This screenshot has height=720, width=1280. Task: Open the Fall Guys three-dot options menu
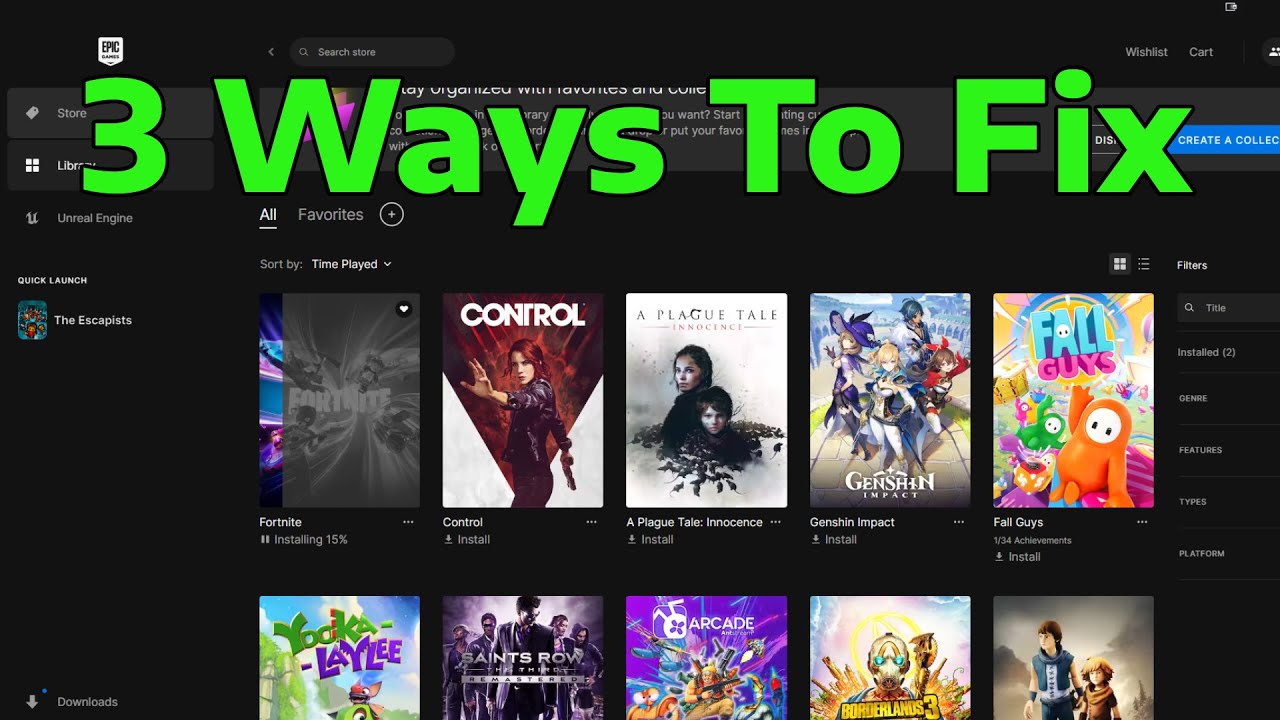pyautogui.click(x=1142, y=522)
